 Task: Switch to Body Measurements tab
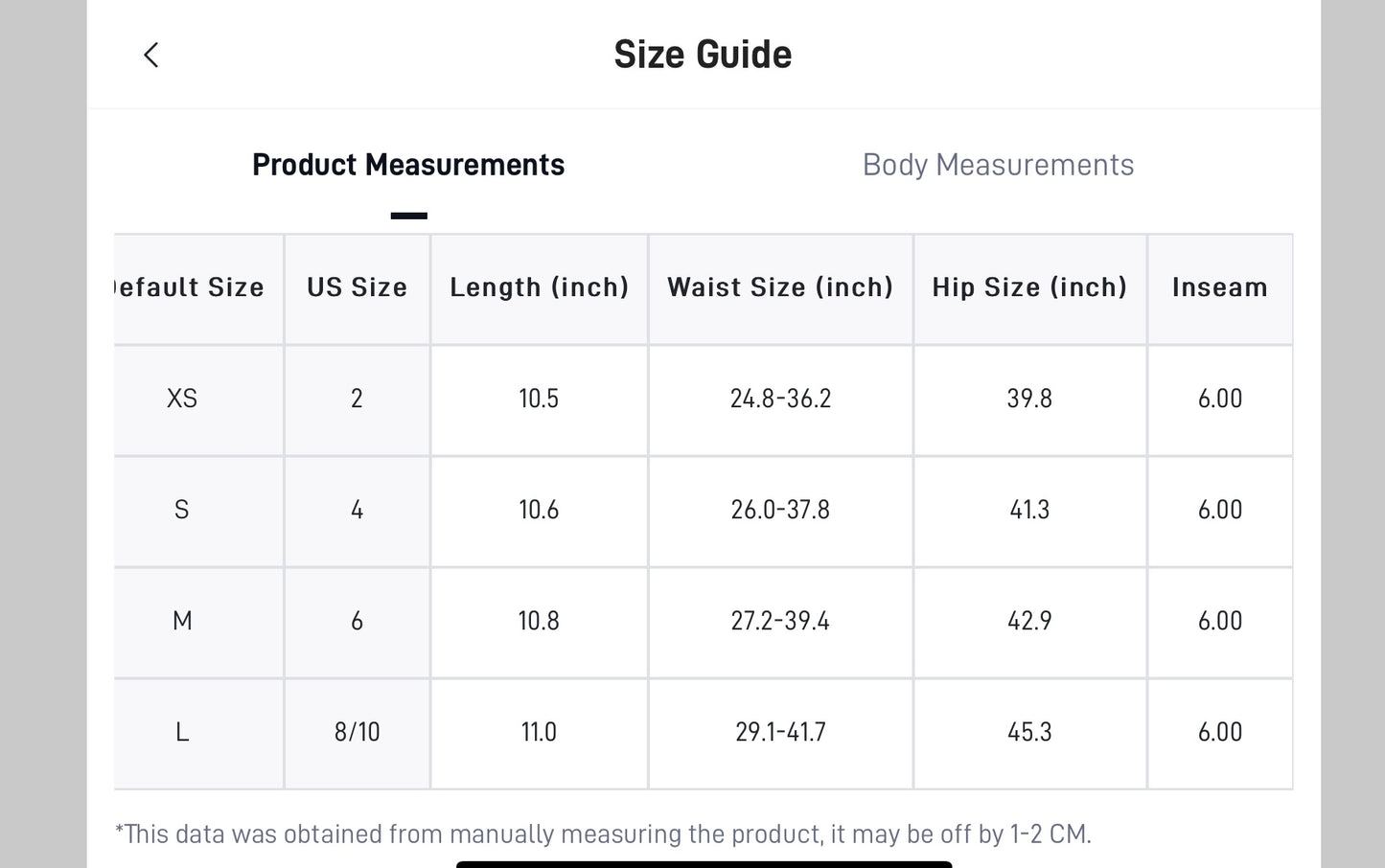pyautogui.click(x=998, y=165)
